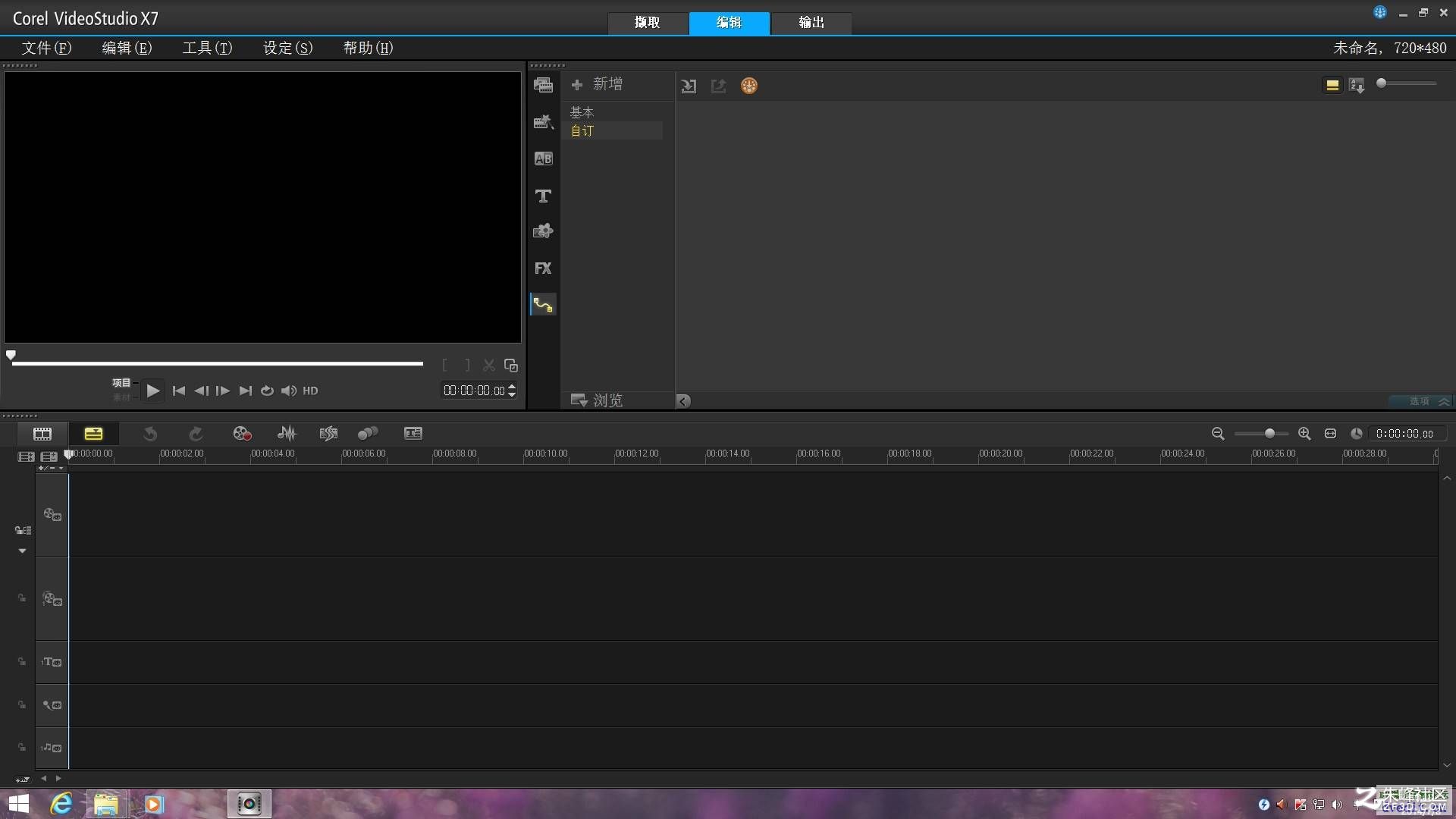Open the 工具(T) menu

207,48
